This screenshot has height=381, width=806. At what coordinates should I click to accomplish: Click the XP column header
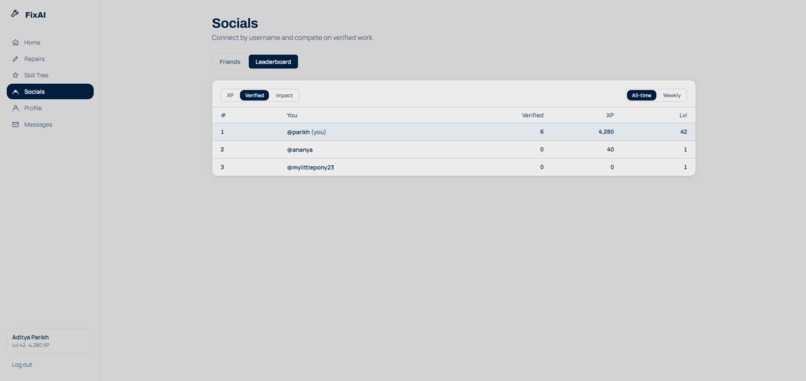click(x=610, y=115)
